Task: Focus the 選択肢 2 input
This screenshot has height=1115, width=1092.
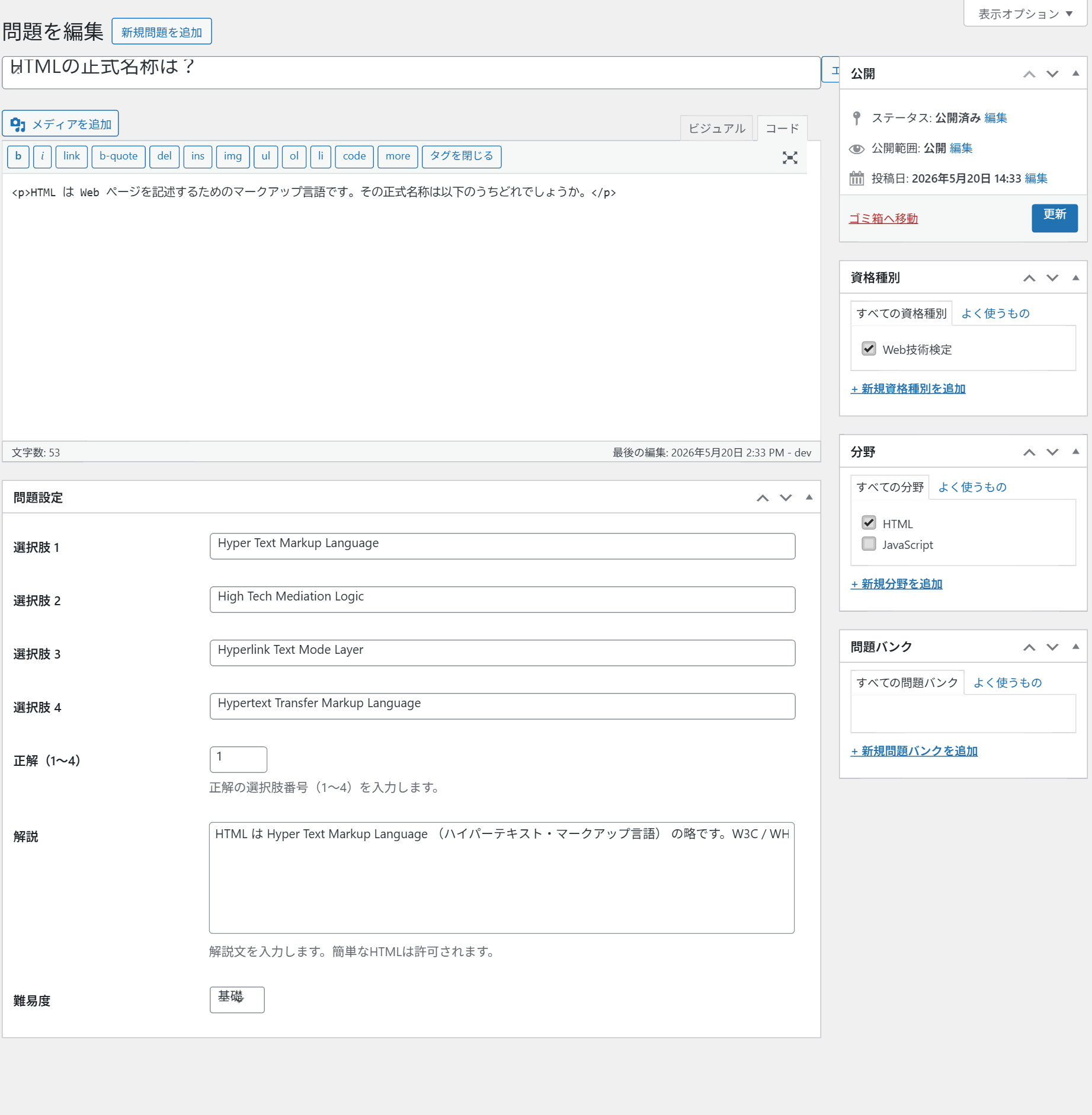Action: click(x=502, y=599)
